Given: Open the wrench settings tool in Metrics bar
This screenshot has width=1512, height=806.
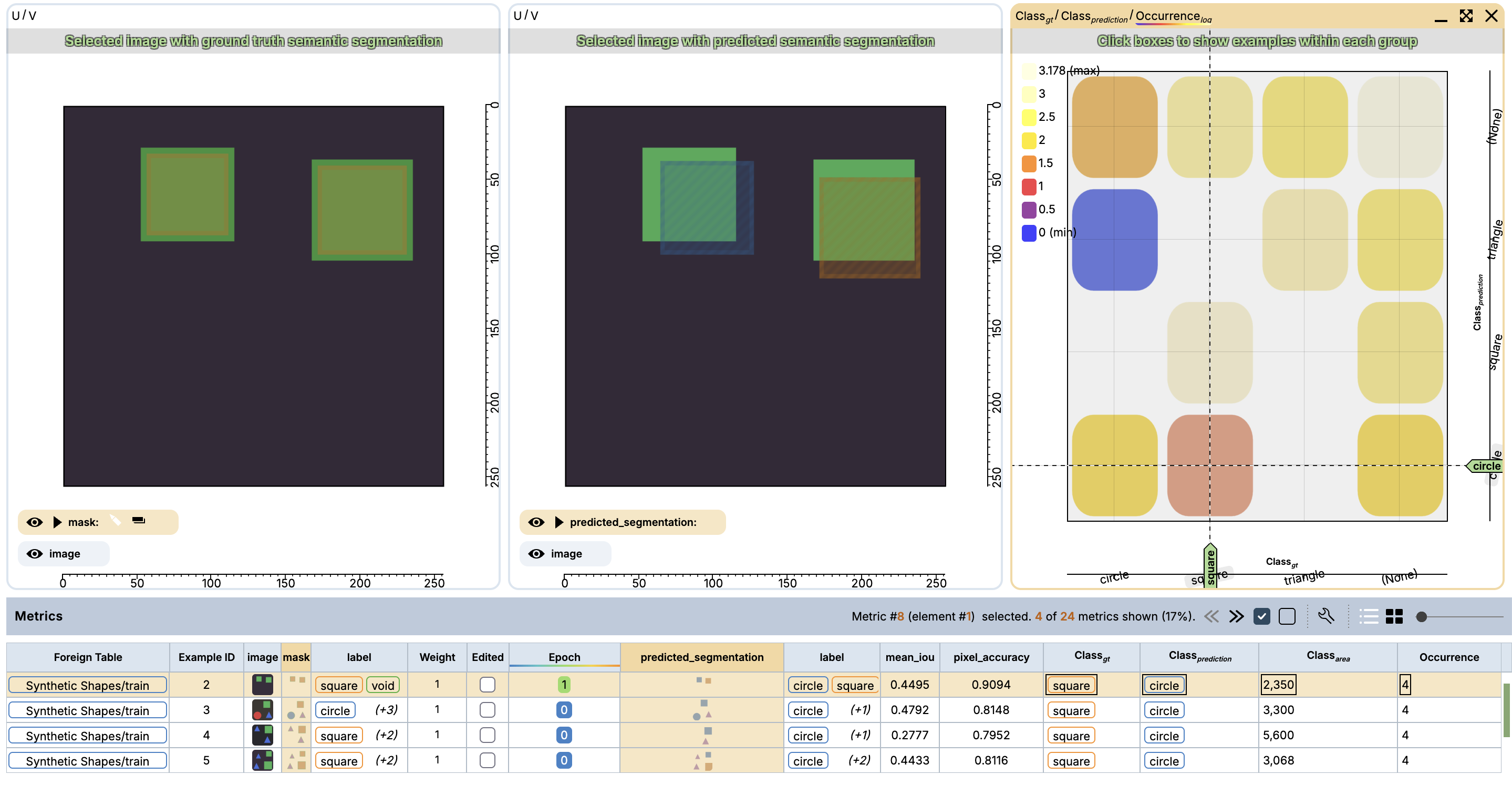Looking at the screenshot, I should point(1326,616).
